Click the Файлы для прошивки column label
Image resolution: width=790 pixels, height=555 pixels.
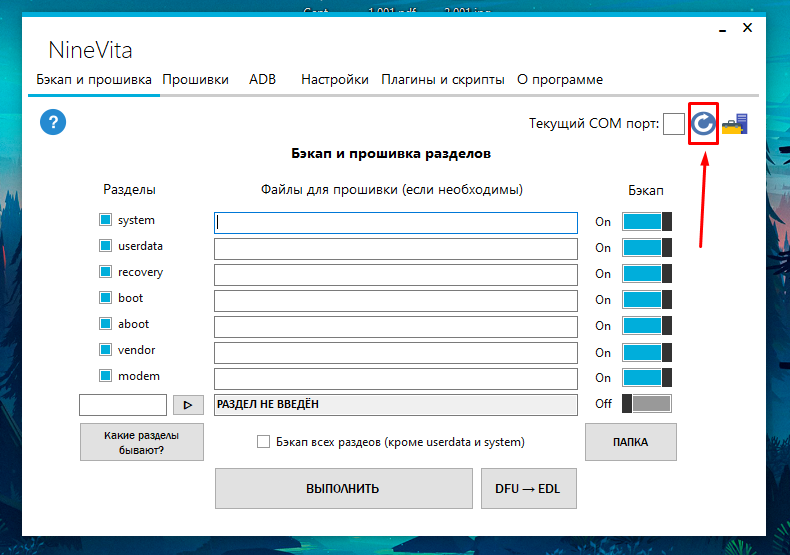click(391, 189)
